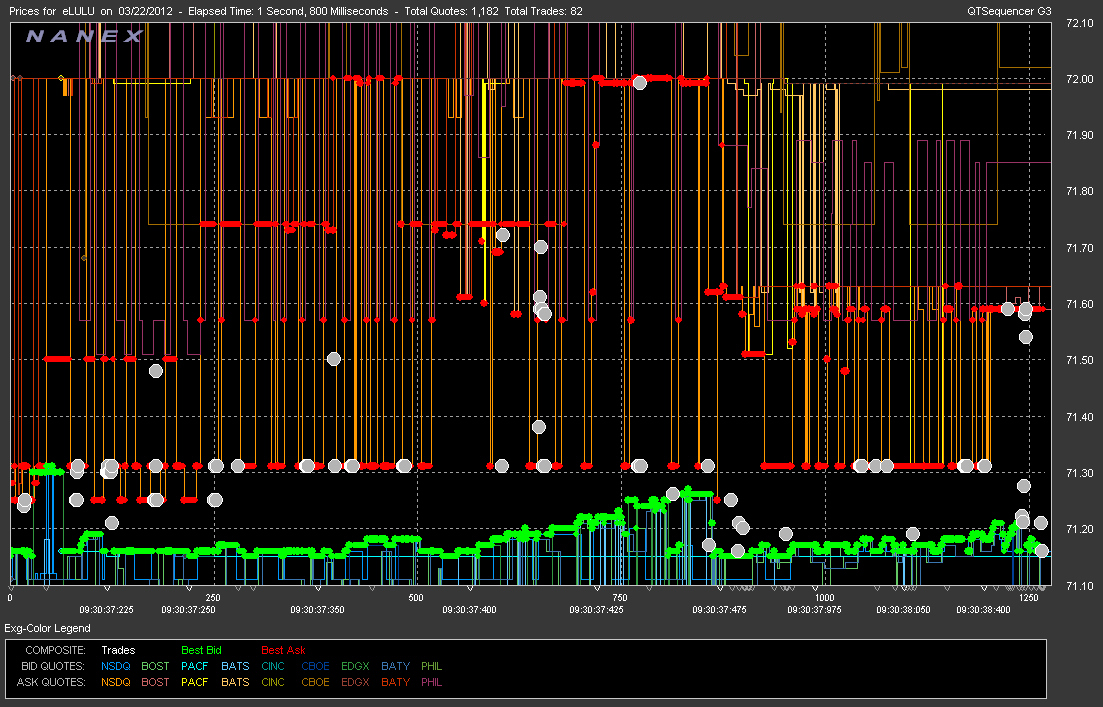Click the 71.30 price axis label
This screenshot has height=707, width=1103.
1080,473
